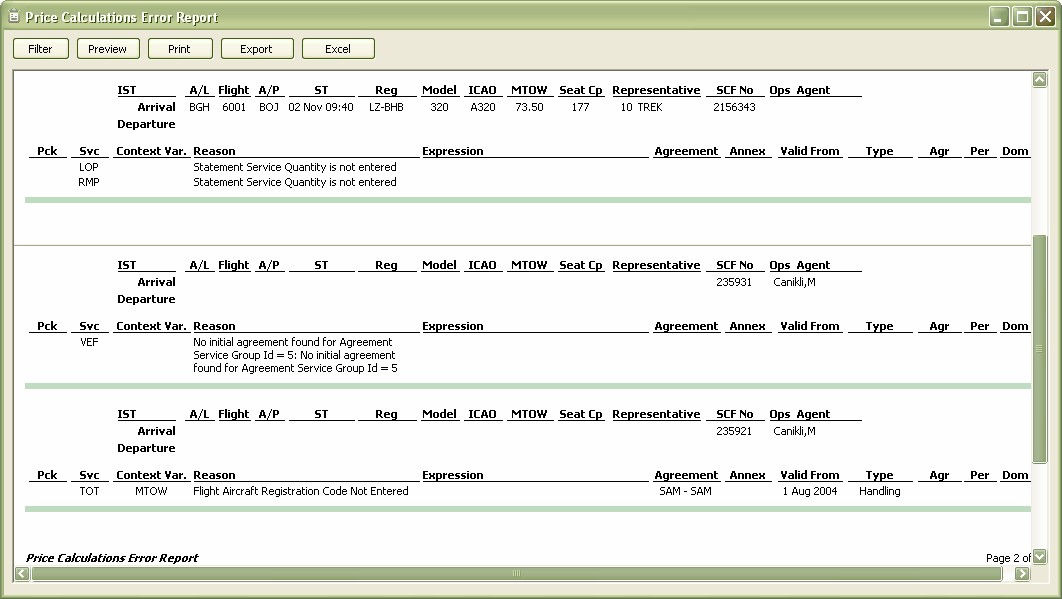Click the "Page 2 of" page indicator
1062x599 pixels.
[x=1008, y=558]
